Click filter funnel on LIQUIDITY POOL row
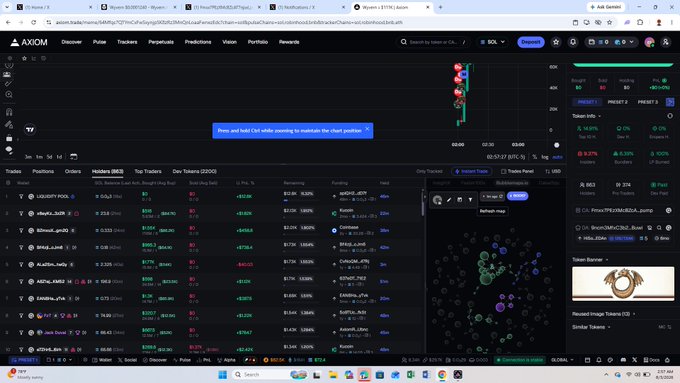 [x=21, y=196]
